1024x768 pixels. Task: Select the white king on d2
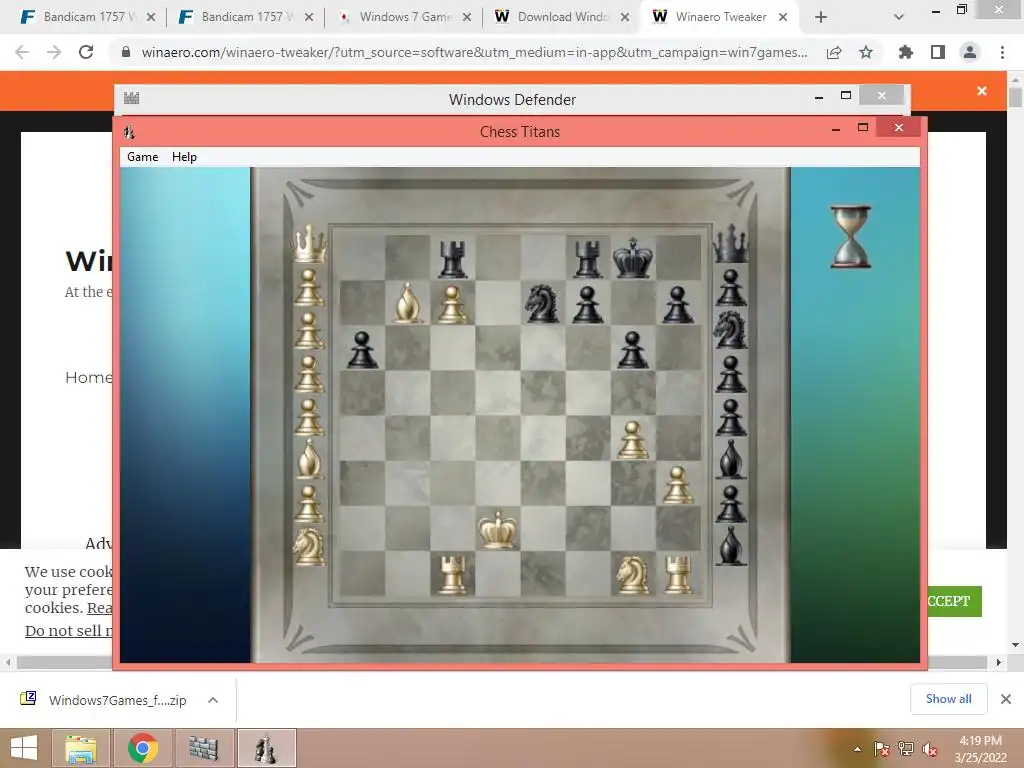(498, 529)
